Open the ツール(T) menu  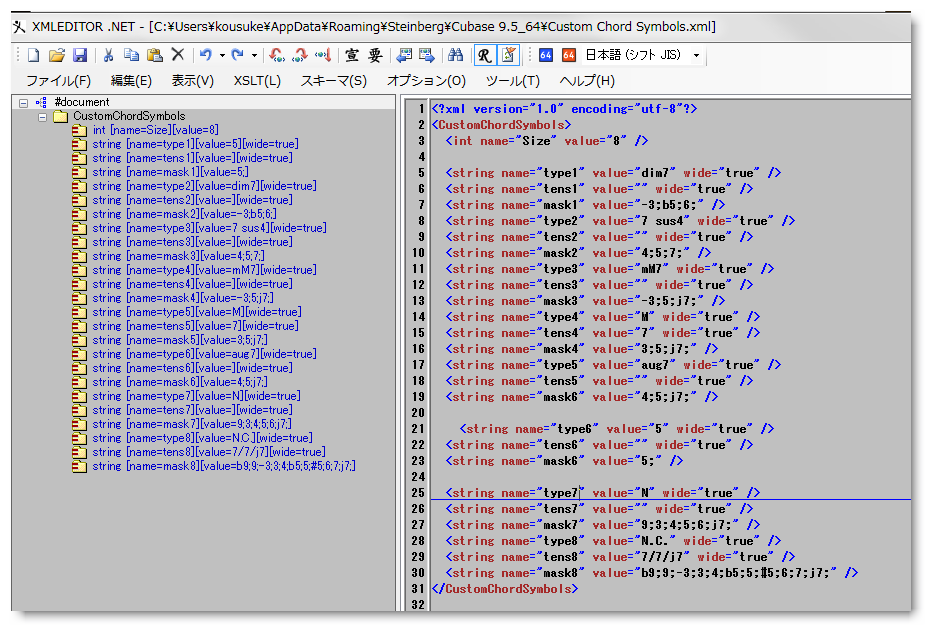513,80
